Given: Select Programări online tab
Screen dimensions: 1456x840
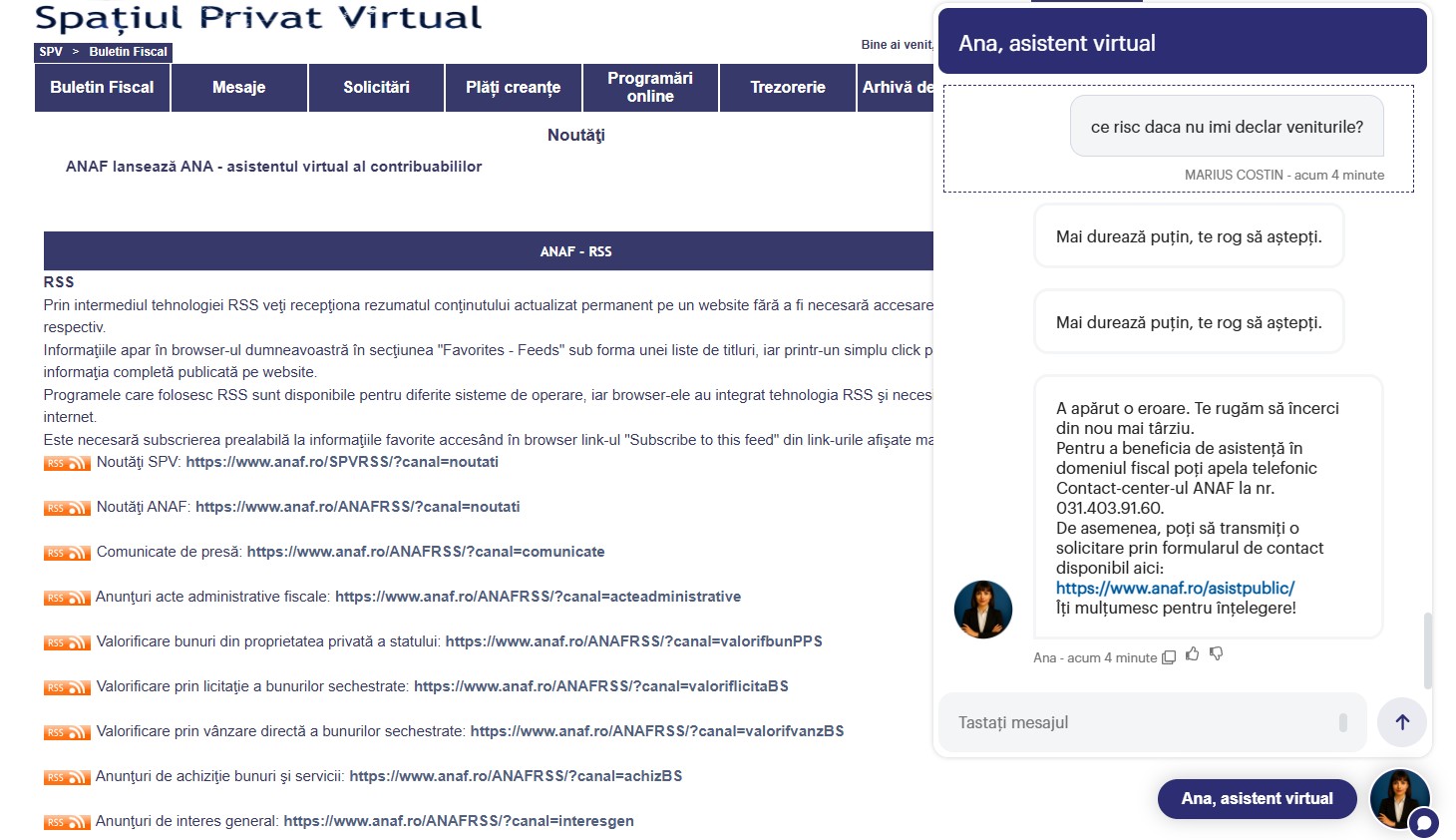Looking at the screenshot, I should (650, 88).
